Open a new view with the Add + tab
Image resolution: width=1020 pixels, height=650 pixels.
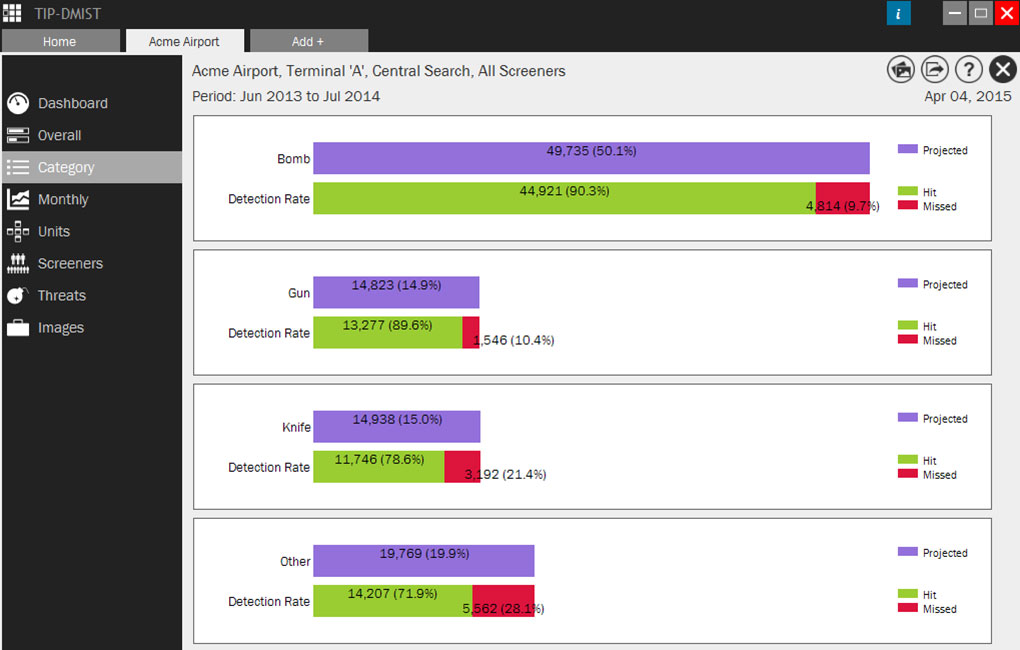tap(307, 41)
